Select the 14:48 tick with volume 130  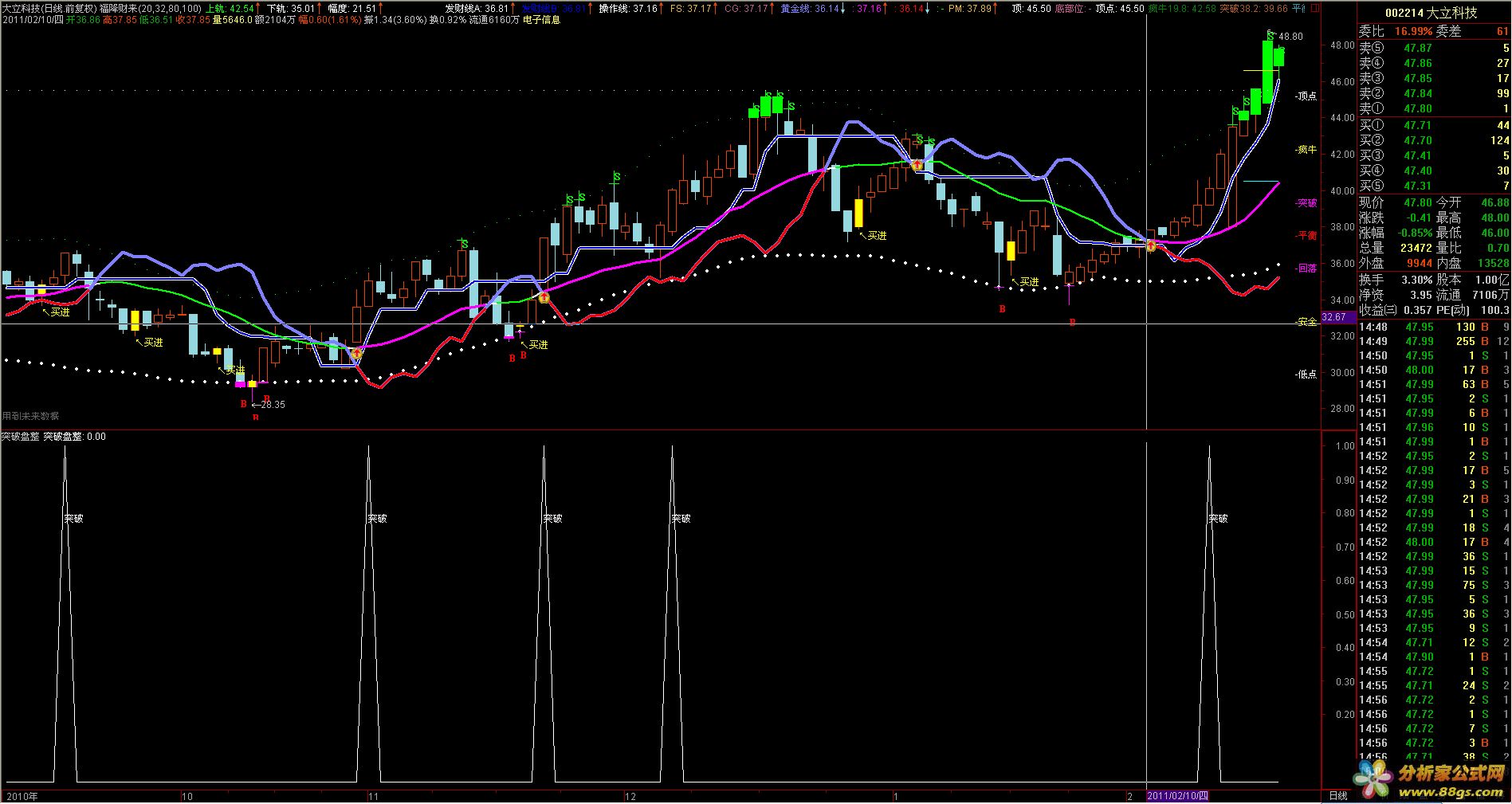[x=1434, y=327]
